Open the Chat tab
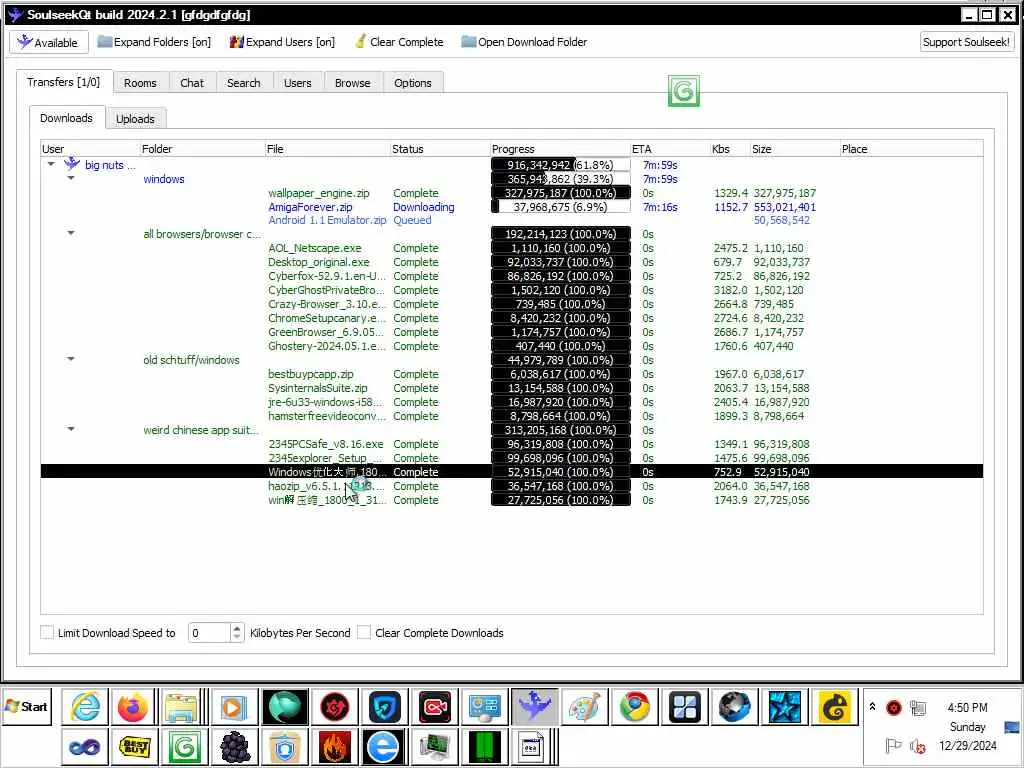Viewport: 1024px width, 768px height. click(x=192, y=83)
